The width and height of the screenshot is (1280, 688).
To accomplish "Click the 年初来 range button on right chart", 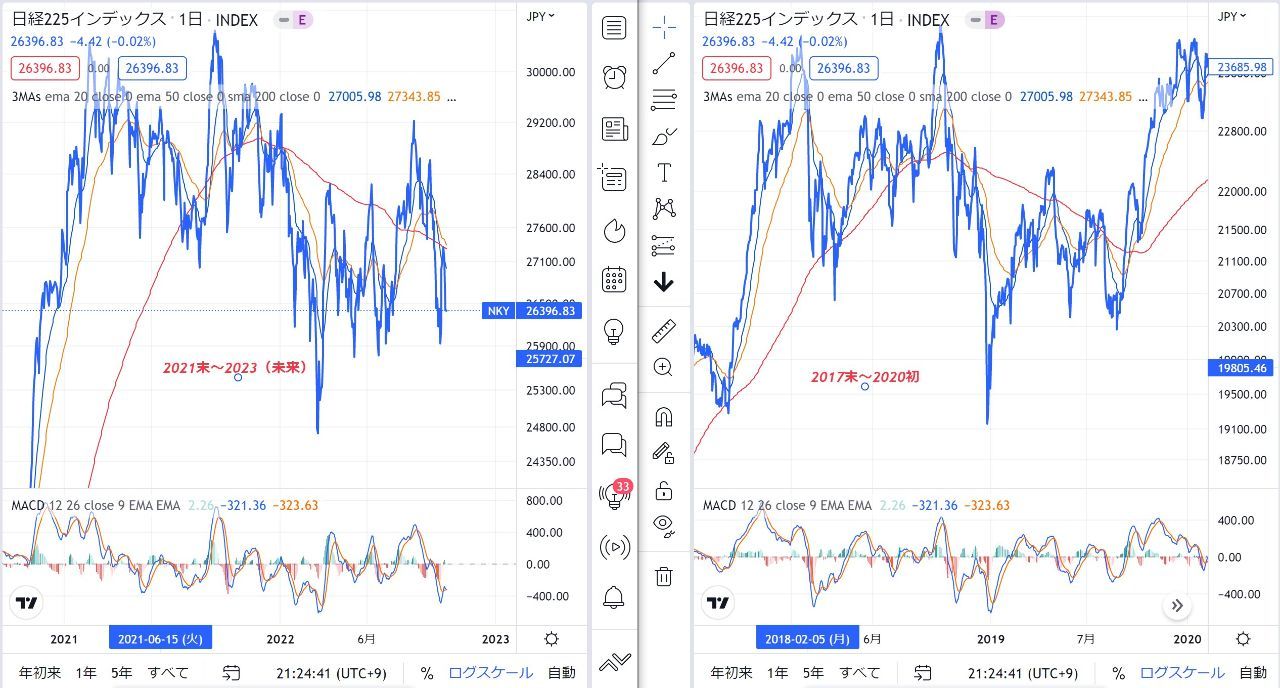I will point(731,673).
